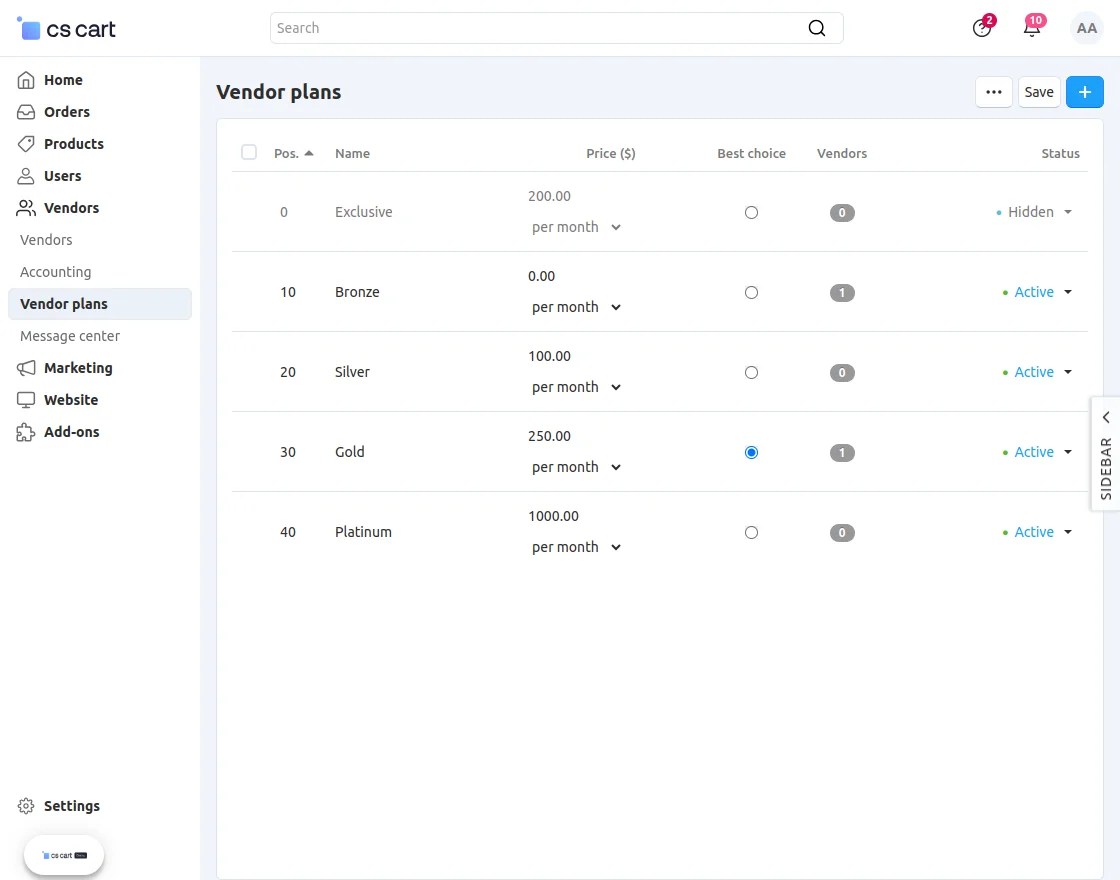Select Bronze as the best choice plan
This screenshot has width=1120, height=880.
point(751,292)
